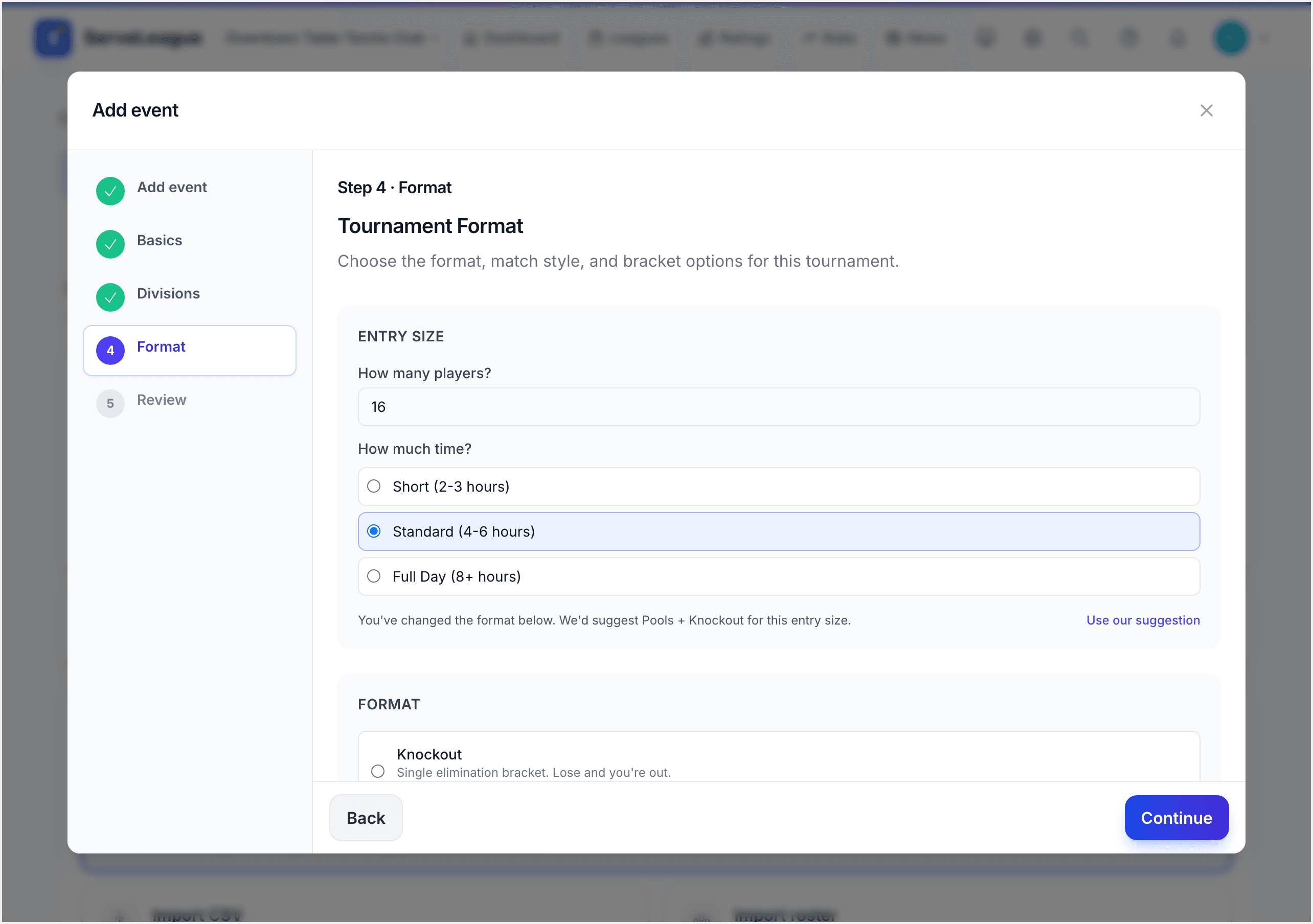Click the green checkmark beside Basics step
This screenshot has width=1313, height=924.
110,244
